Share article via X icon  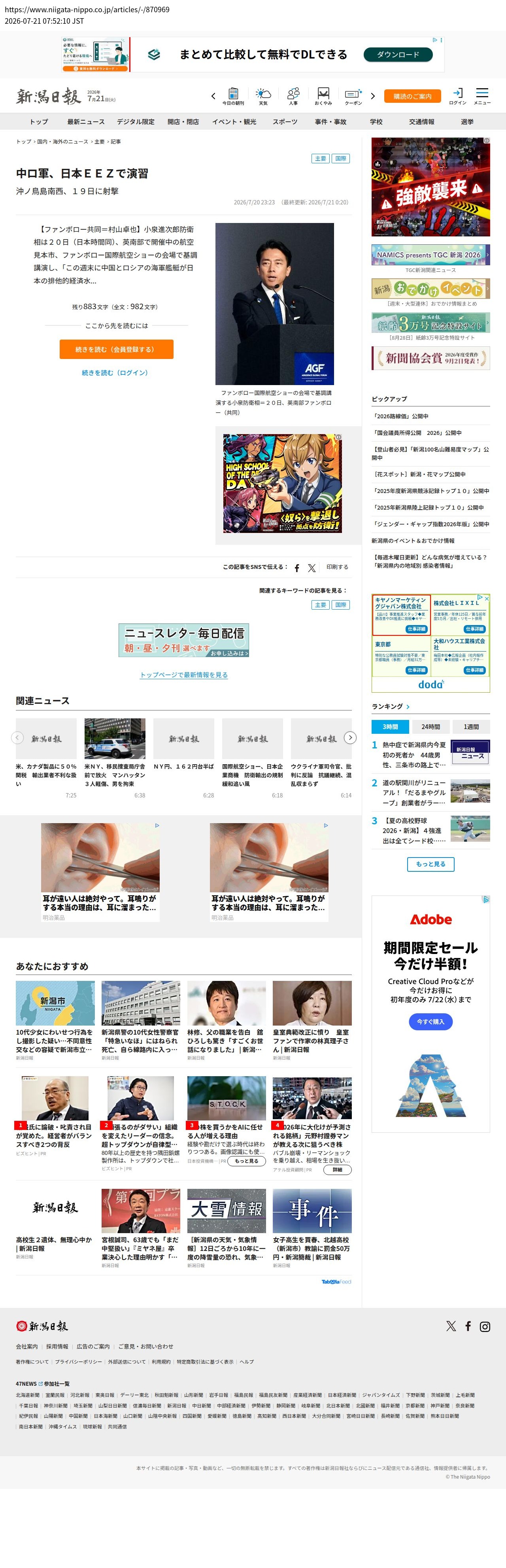[312, 567]
